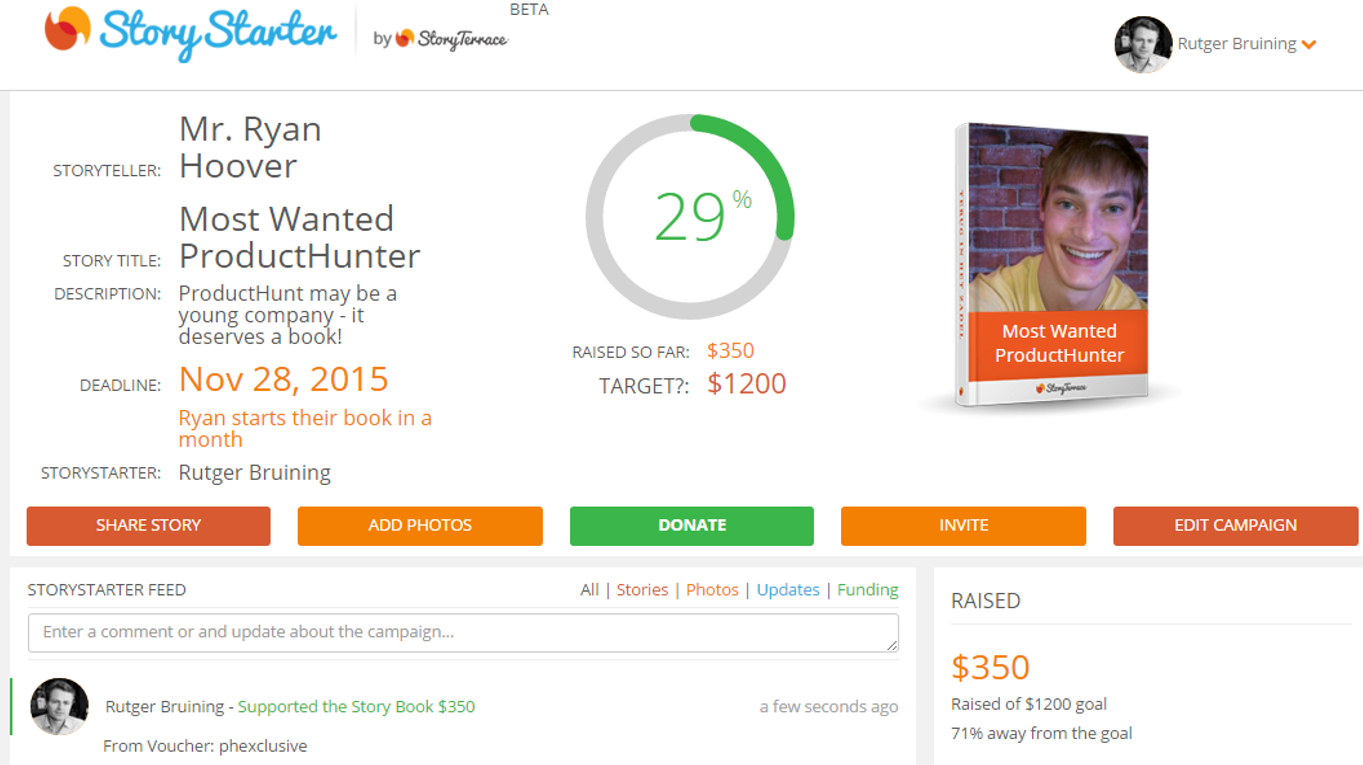The height and width of the screenshot is (765, 1363).
Task: Click 'Supported the Story Book $350' feed text
Action: click(x=356, y=707)
